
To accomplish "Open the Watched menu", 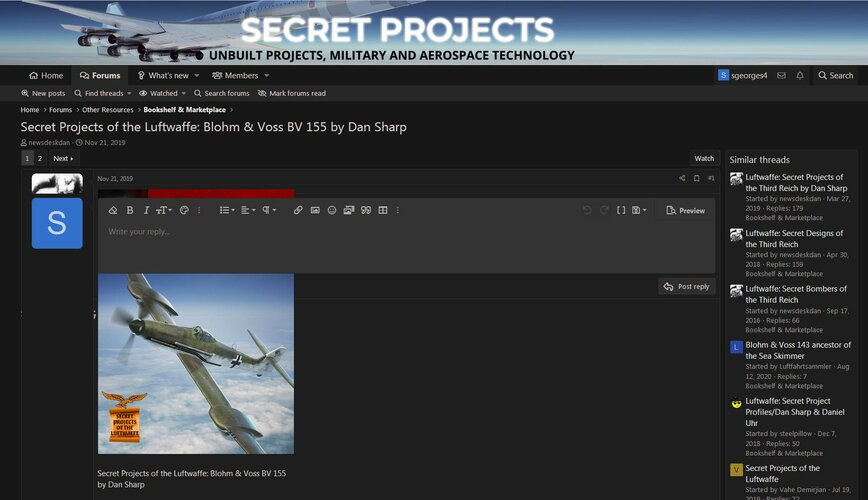I will point(162,94).
